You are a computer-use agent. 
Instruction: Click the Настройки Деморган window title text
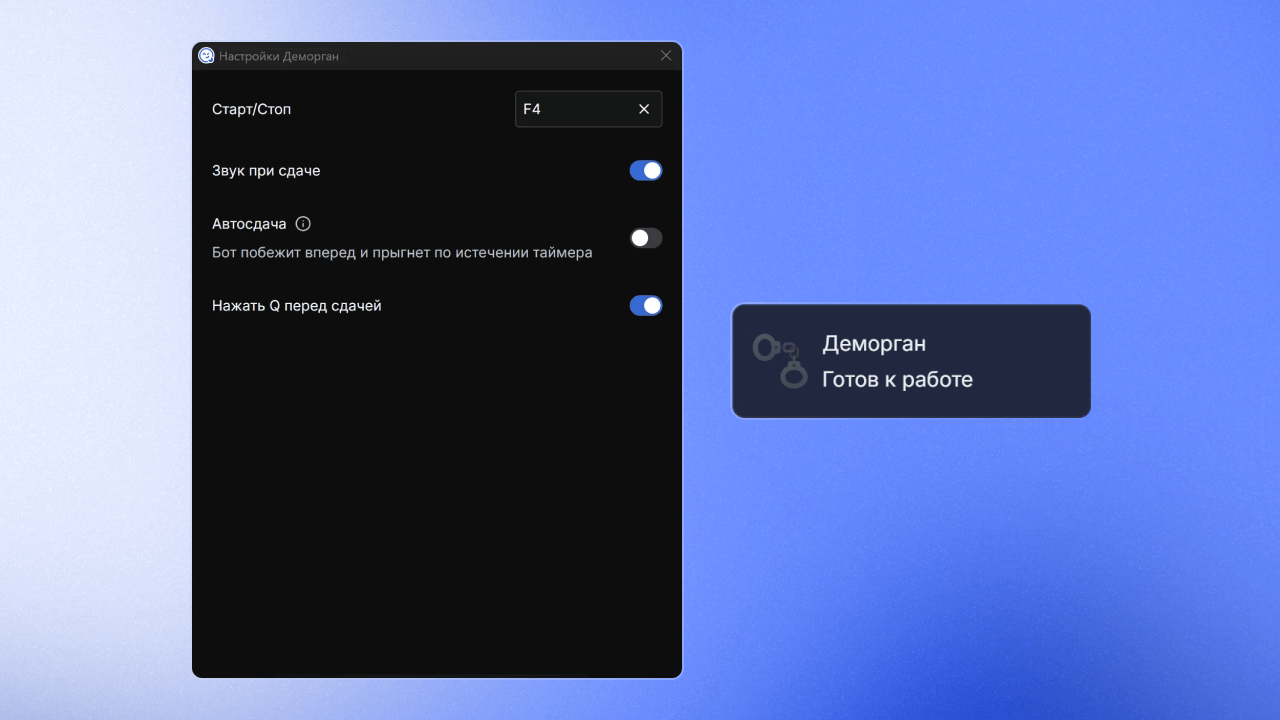[279, 57]
